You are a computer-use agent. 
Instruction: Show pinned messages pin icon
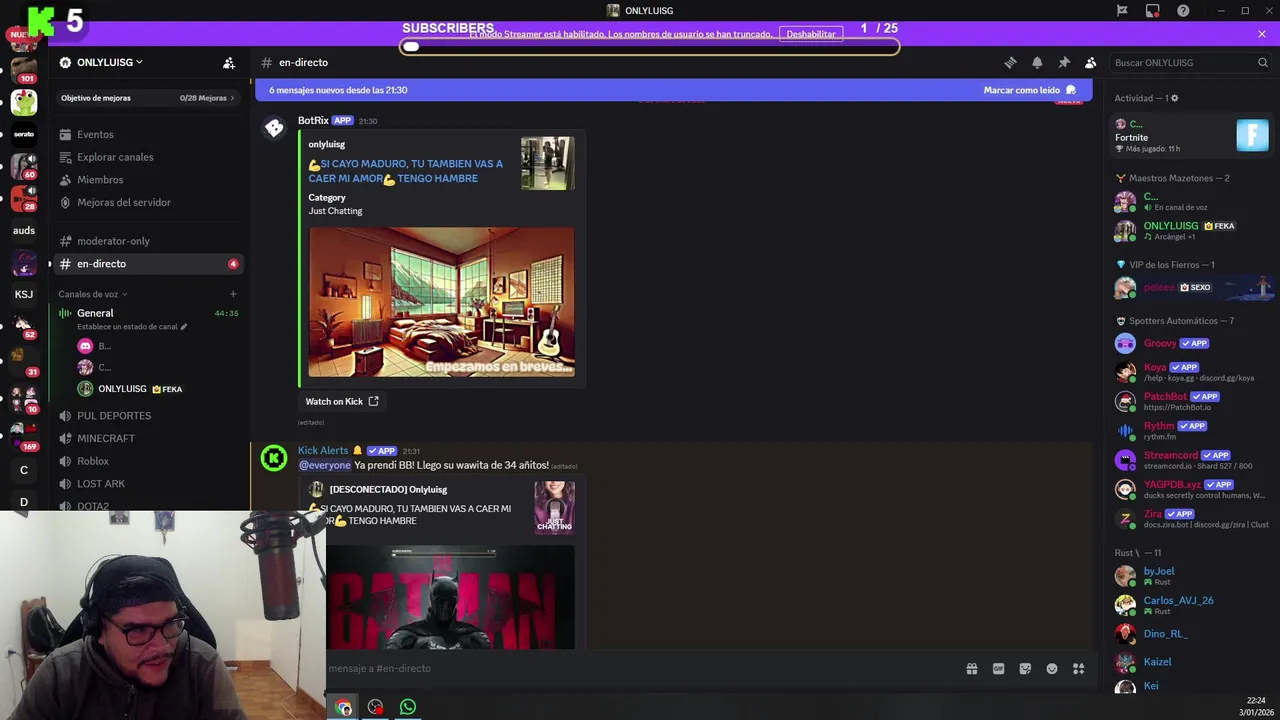pyautogui.click(x=1064, y=62)
